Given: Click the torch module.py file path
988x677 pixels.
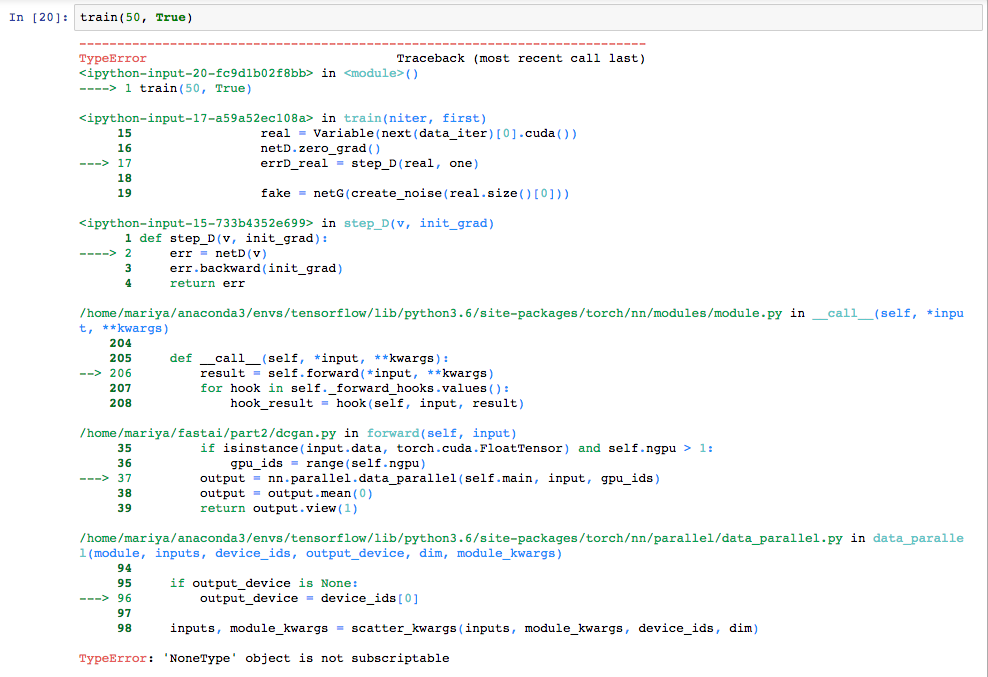Looking at the screenshot, I should pos(430,313).
